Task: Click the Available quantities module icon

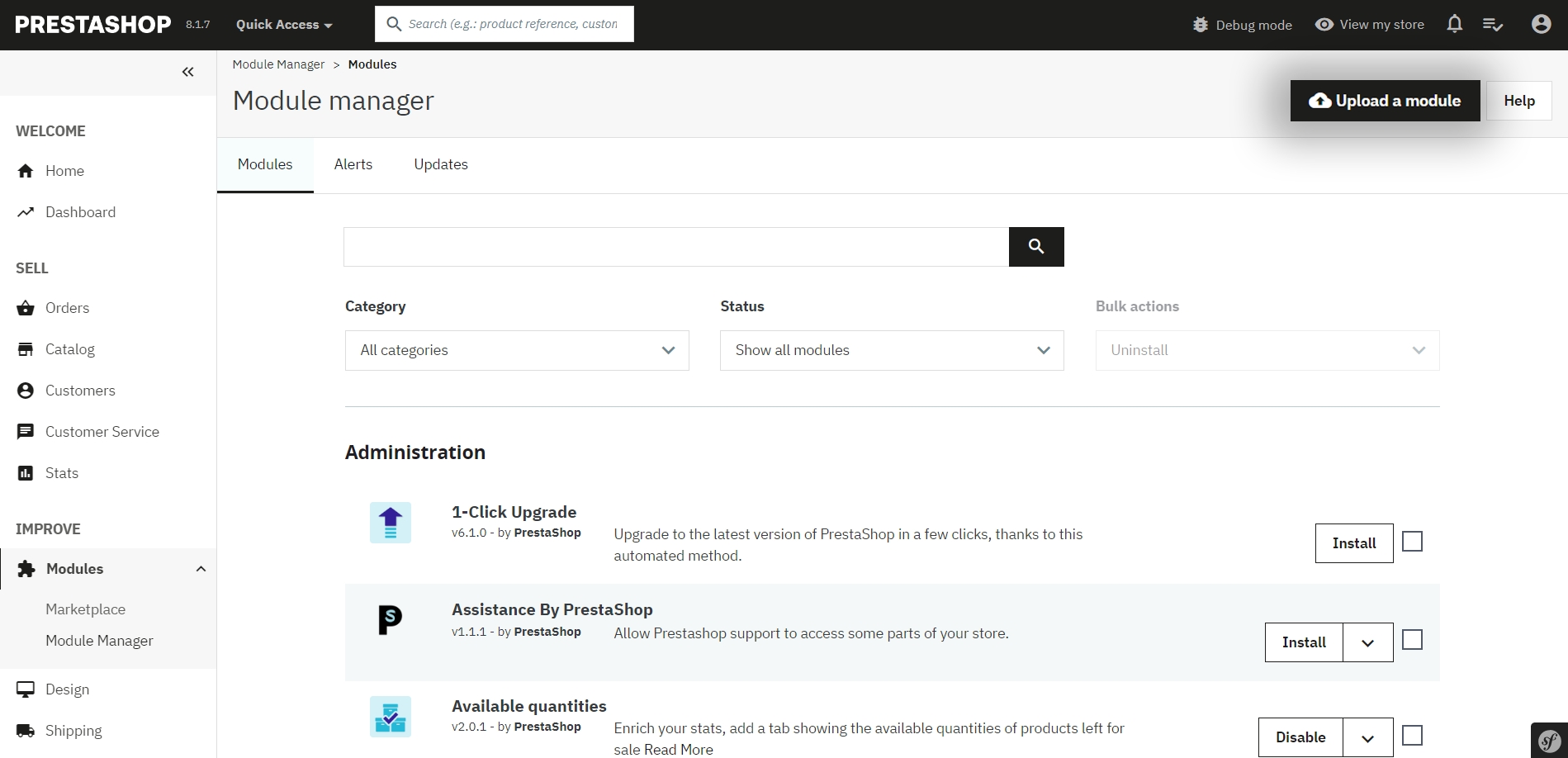Action: 391,717
